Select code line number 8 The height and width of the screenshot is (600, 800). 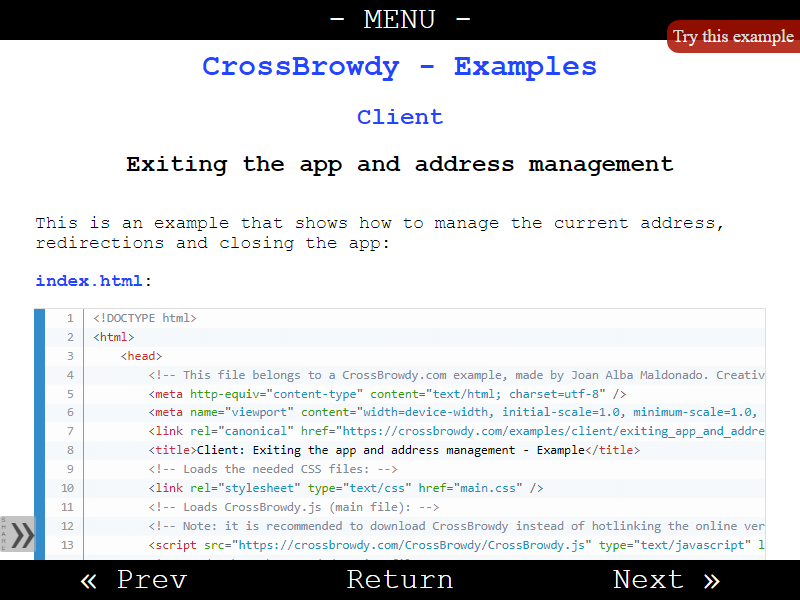point(70,450)
